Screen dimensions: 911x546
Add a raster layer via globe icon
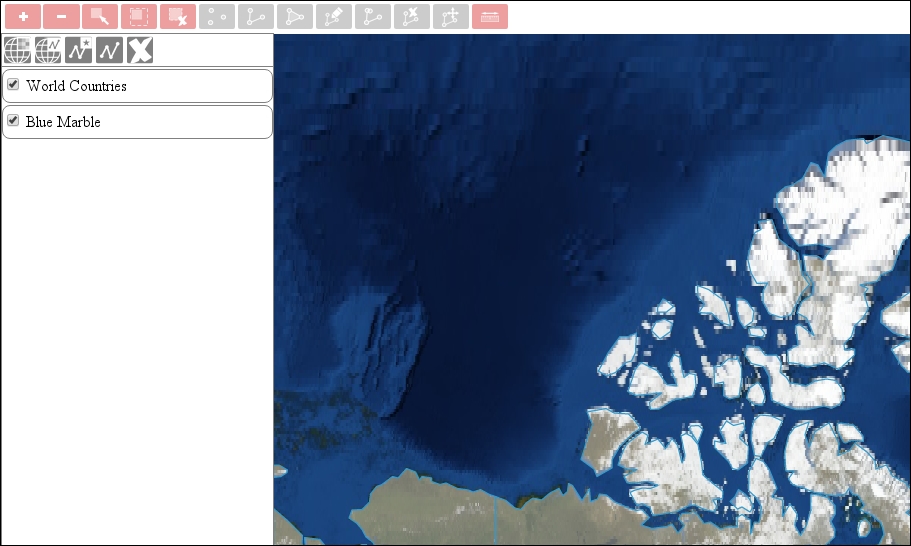(x=17, y=50)
